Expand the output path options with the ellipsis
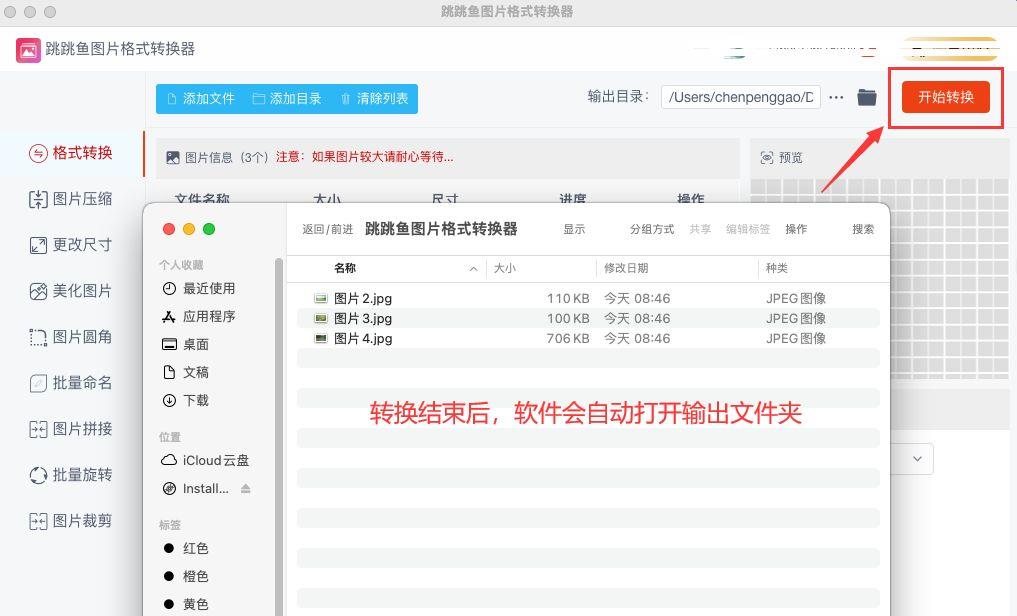This screenshot has height=616, width=1017. coord(836,97)
